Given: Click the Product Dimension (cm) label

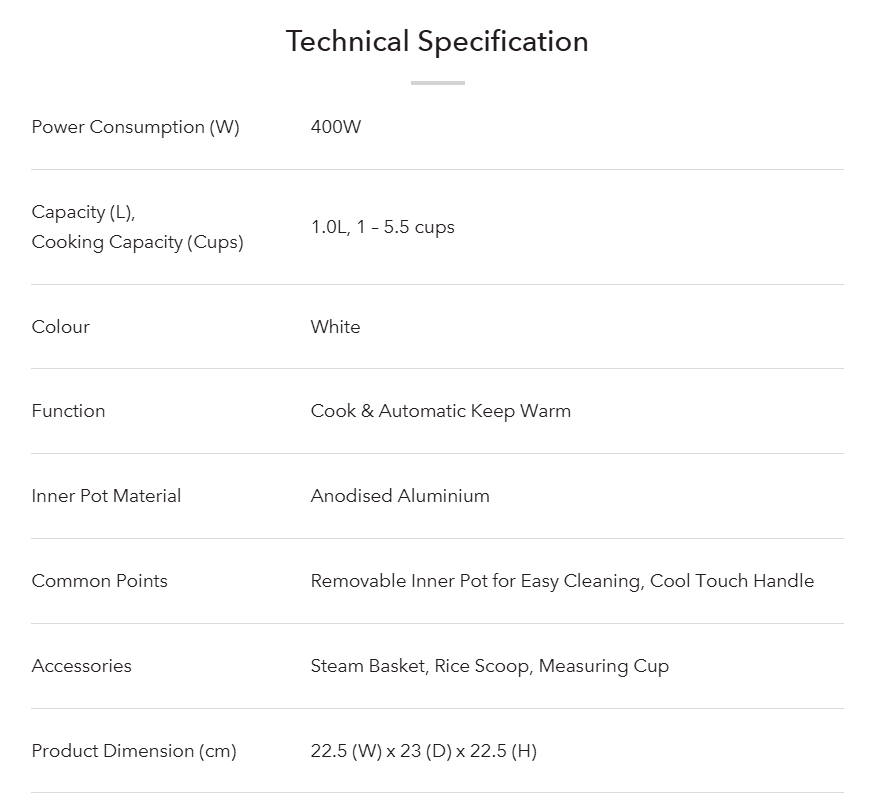Looking at the screenshot, I should coord(134,751).
